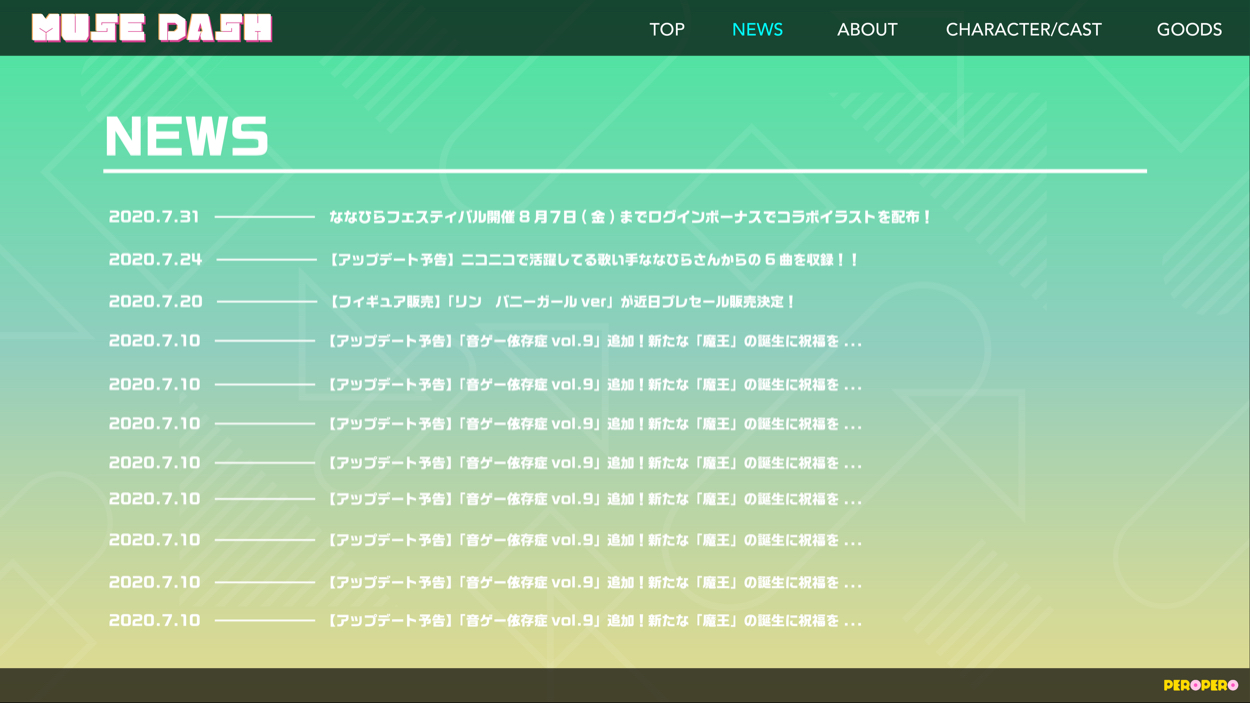
Task: Click the Muse Dash logo
Action: tap(152, 28)
